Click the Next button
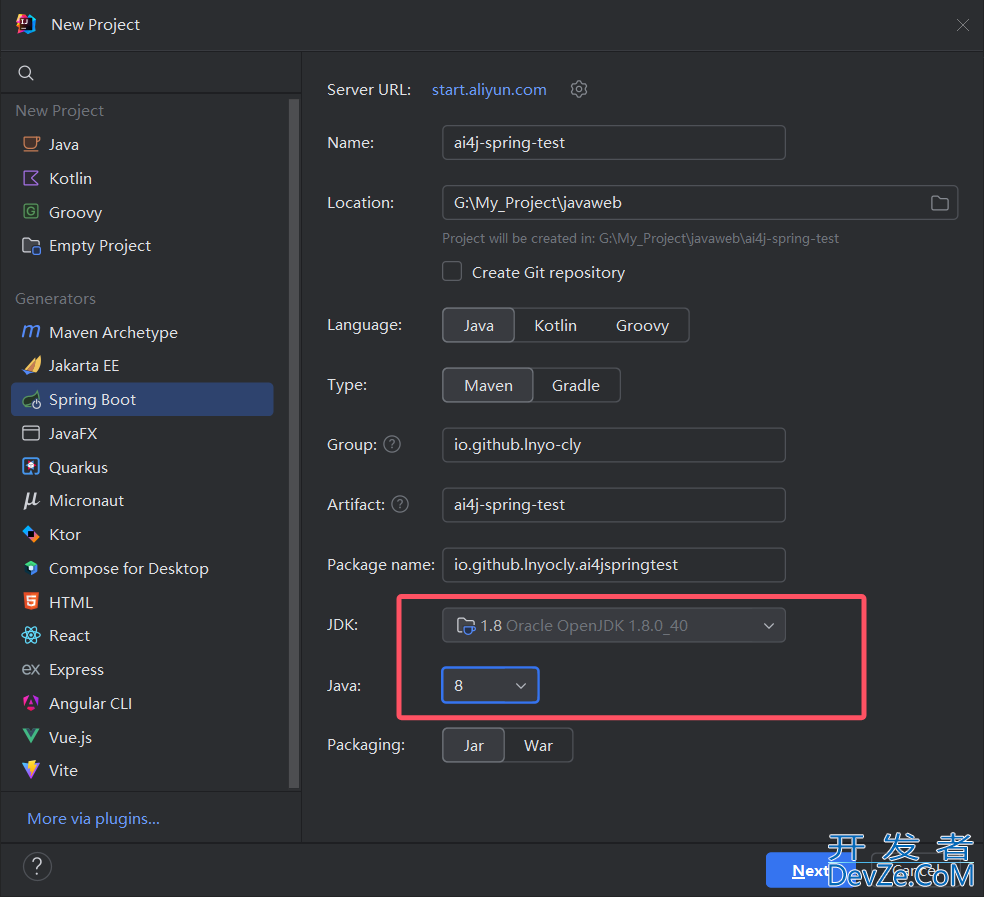The image size is (984, 897). [810, 870]
